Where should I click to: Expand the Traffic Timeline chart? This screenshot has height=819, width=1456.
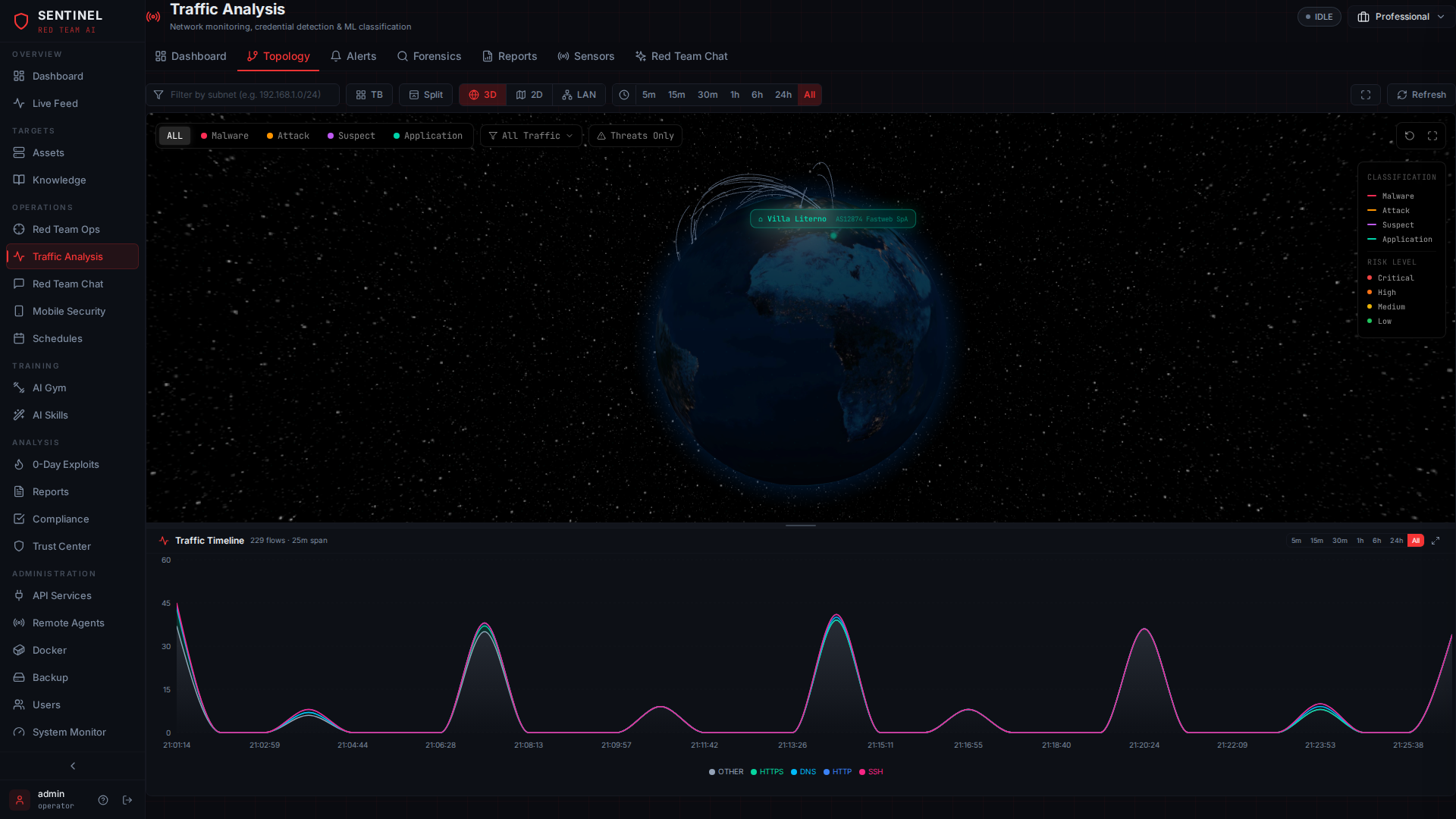pos(1436,541)
